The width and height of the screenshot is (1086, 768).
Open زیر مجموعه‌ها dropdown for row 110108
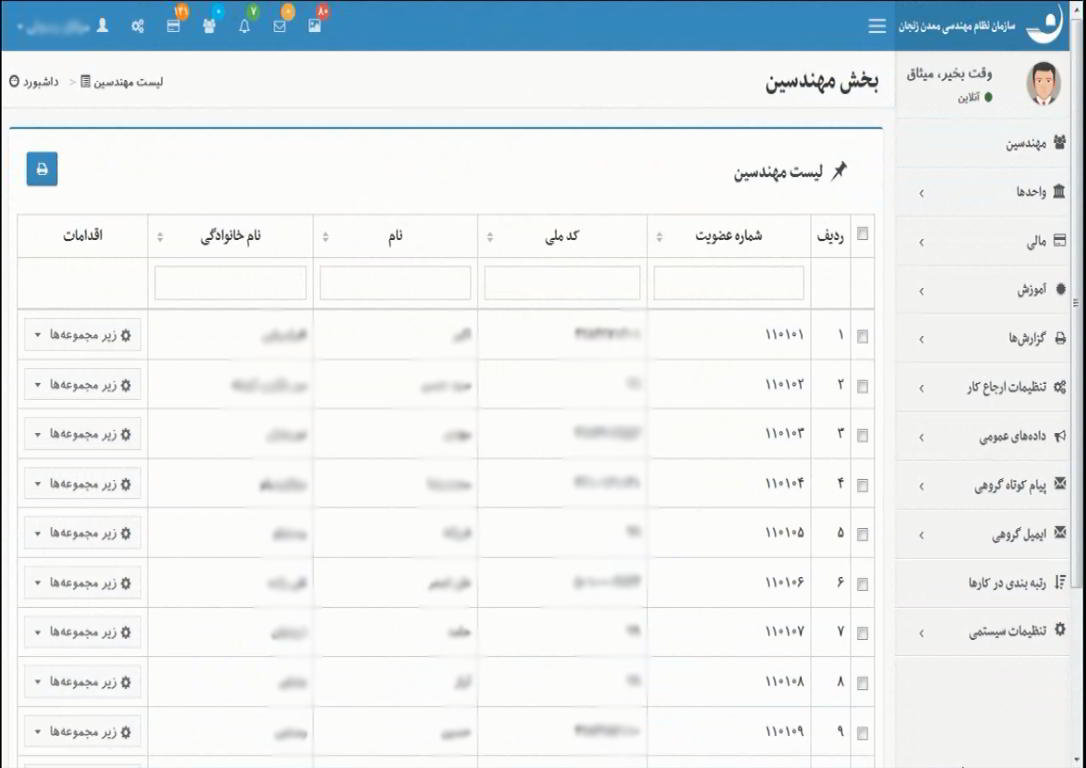[x=82, y=682]
